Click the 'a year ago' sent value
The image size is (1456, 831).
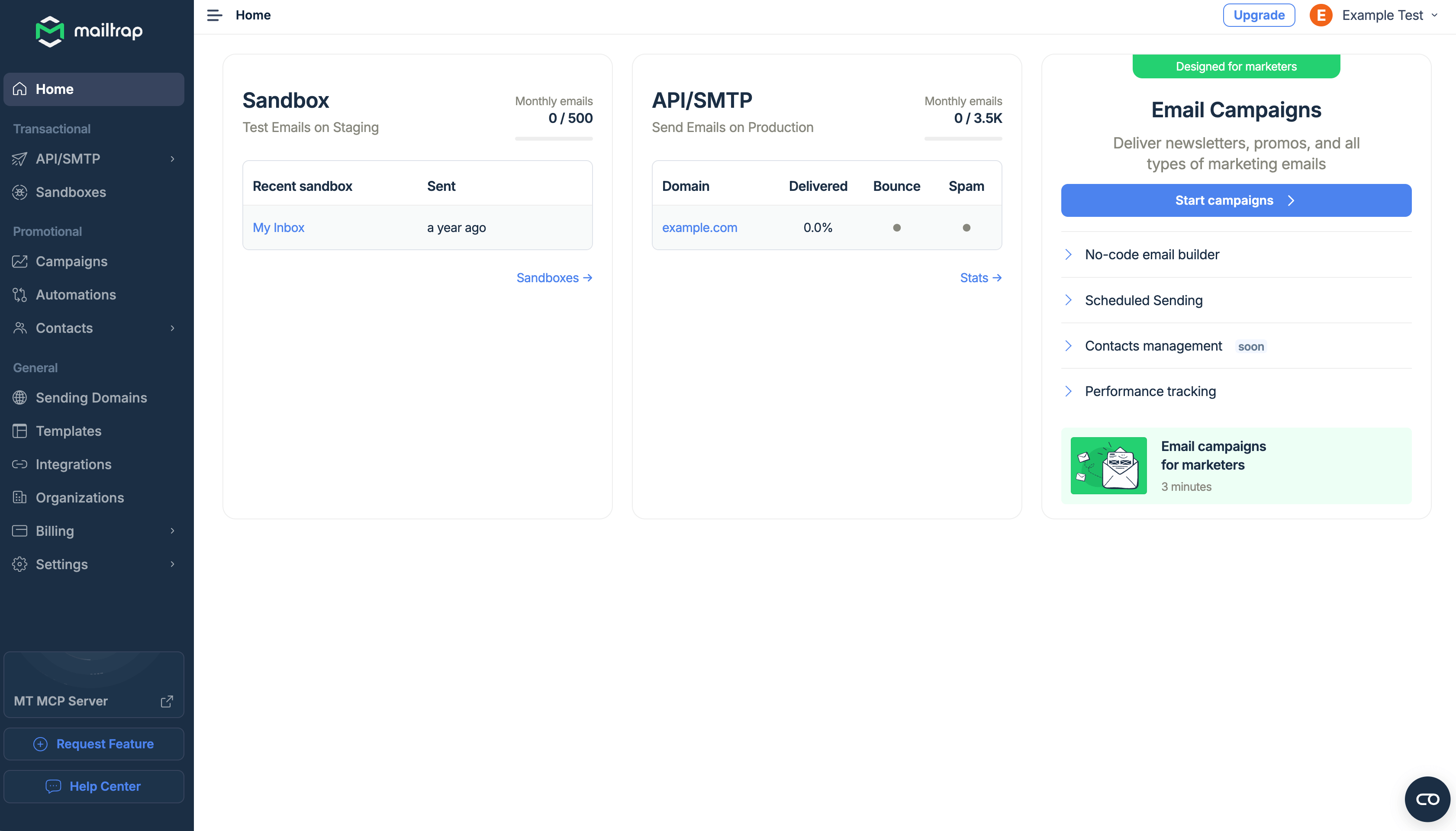point(456,228)
